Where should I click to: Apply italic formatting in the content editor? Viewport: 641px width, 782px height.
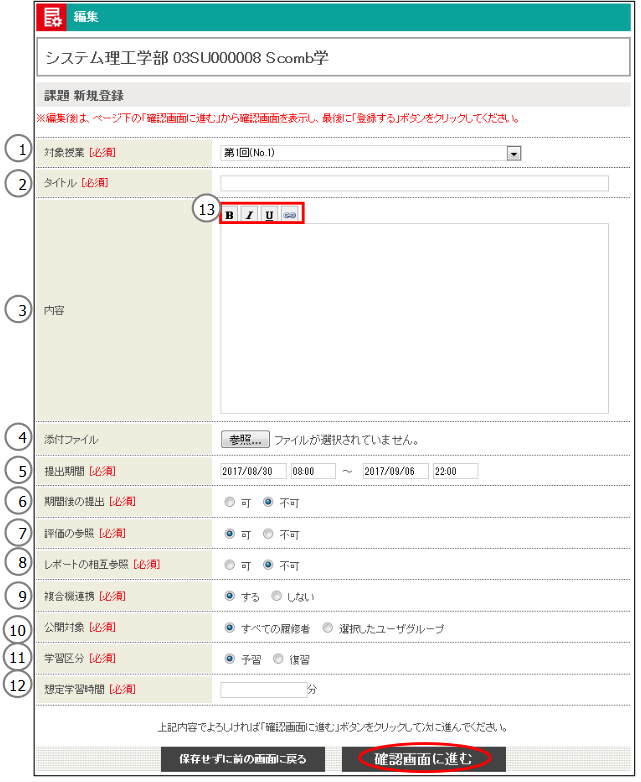coord(249,214)
